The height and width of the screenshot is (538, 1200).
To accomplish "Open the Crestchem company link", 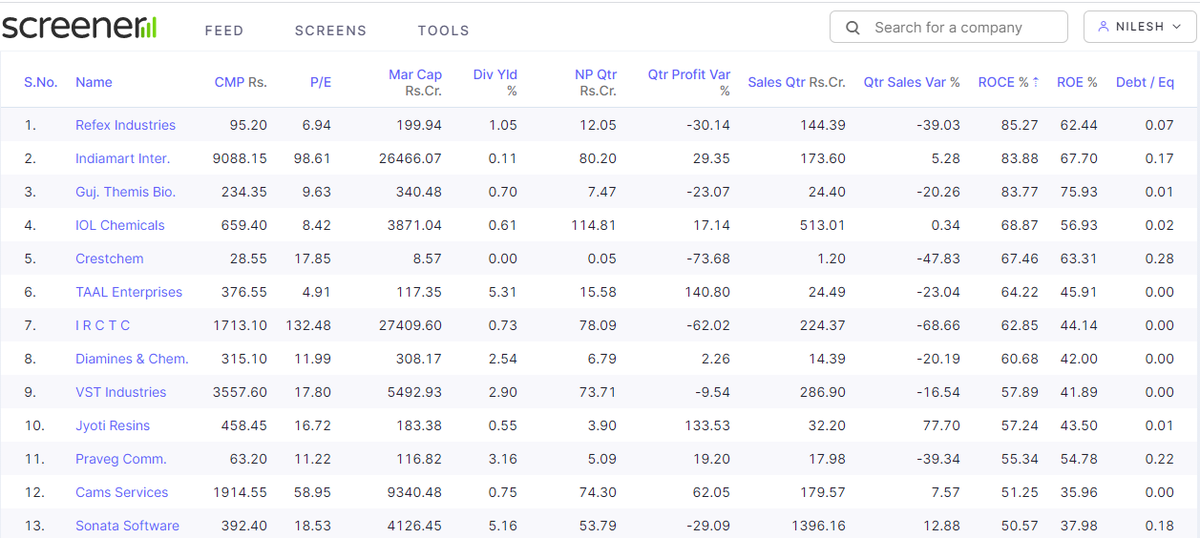I will coord(109,258).
